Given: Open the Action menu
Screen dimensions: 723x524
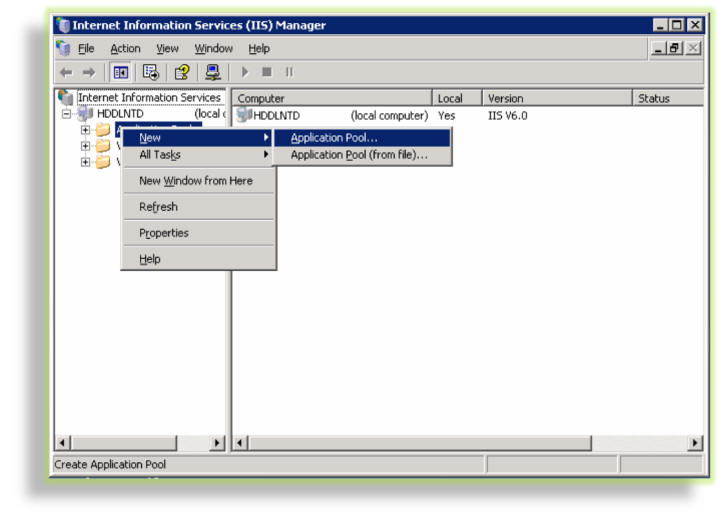Looking at the screenshot, I should point(125,48).
